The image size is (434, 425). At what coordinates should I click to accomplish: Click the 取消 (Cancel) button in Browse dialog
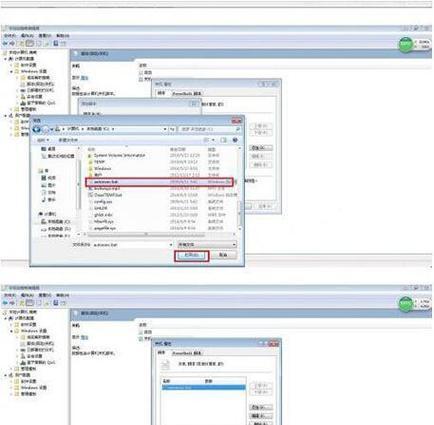223,255
